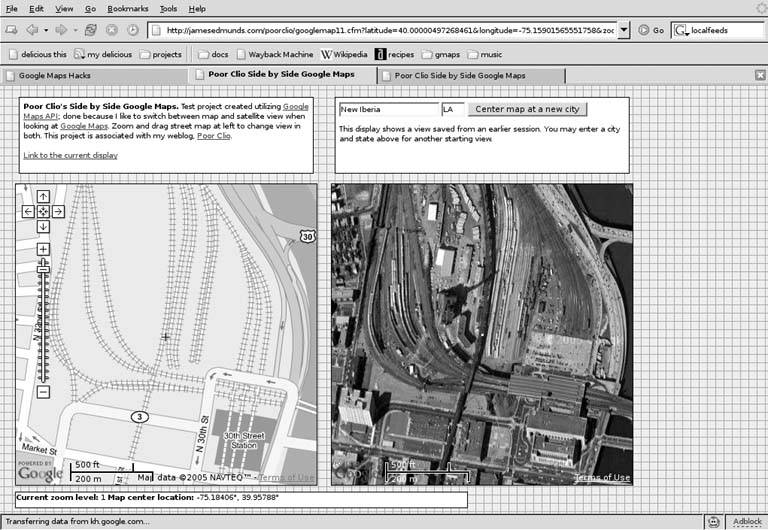This screenshot has width=768, height=530.
Task: Click the map recenter icon between arrows
Action: (x=43, y=211)
